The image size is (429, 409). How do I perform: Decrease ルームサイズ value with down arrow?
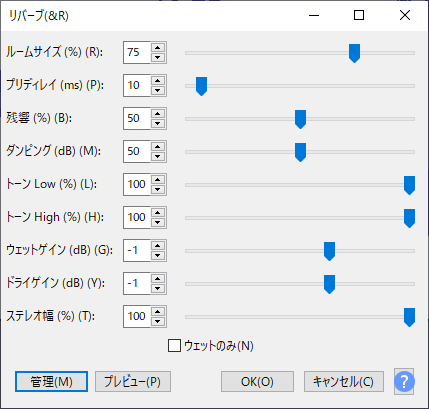158,57
